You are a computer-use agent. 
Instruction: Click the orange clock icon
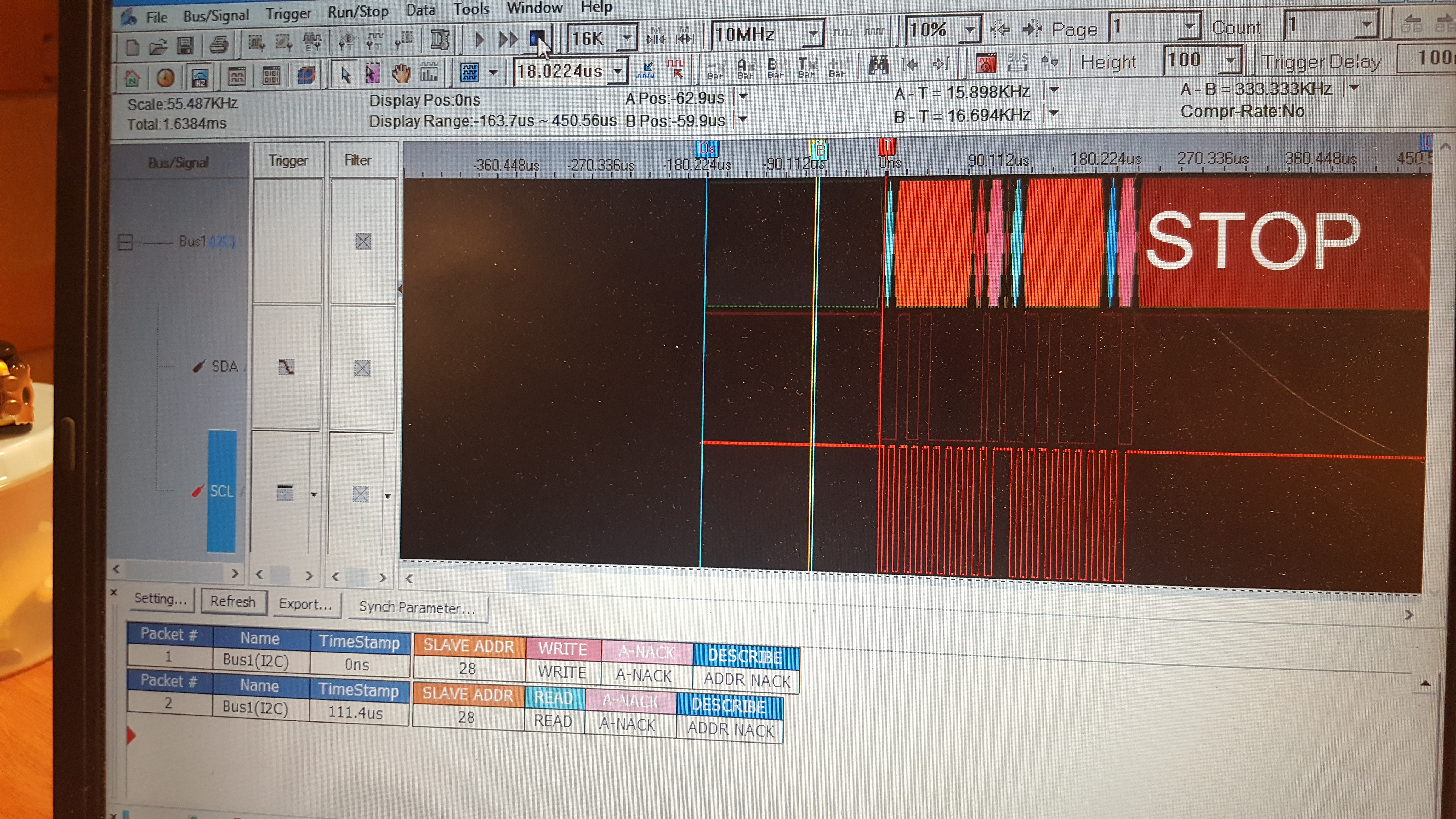165,78
